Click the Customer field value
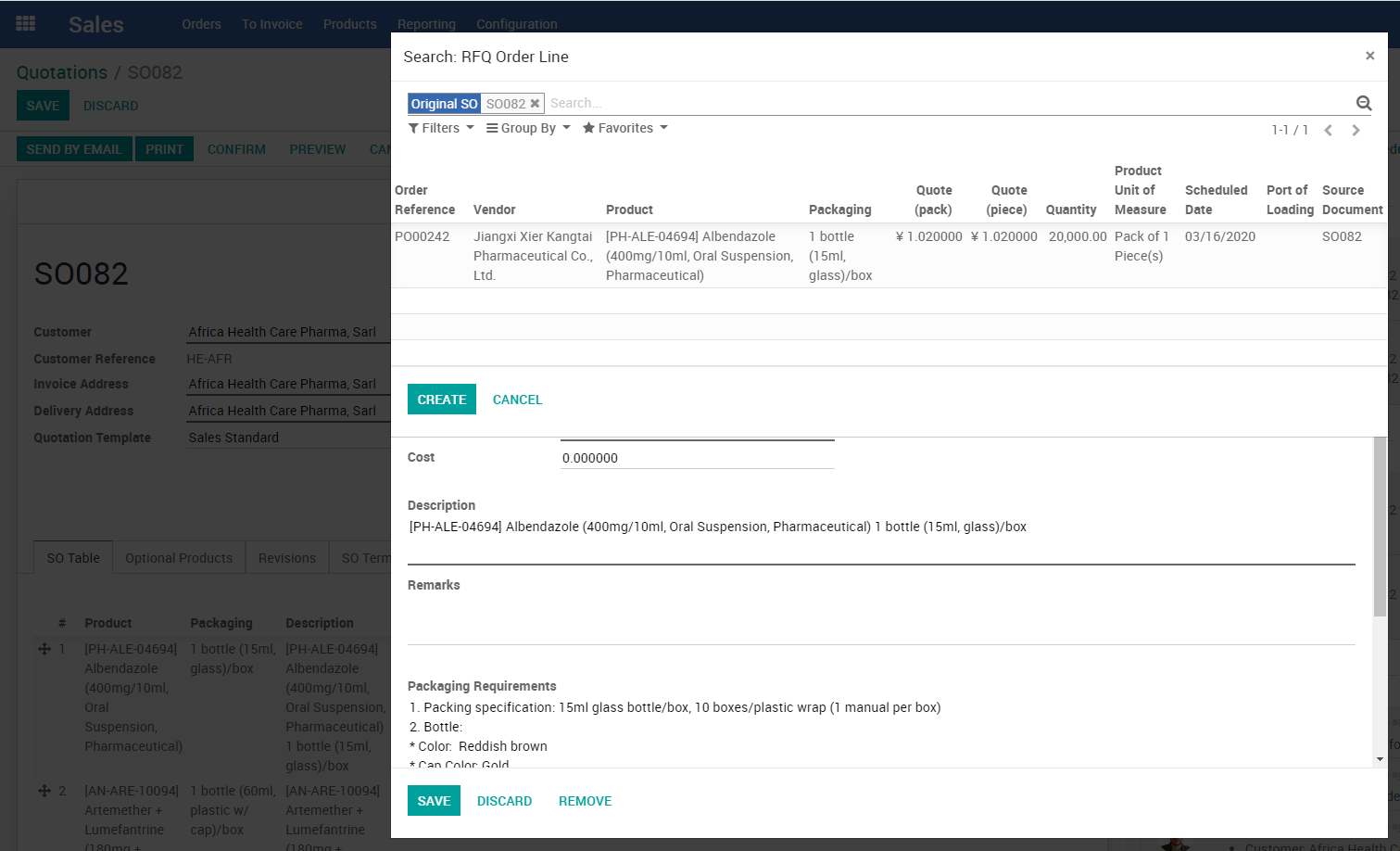 [288, 332]
